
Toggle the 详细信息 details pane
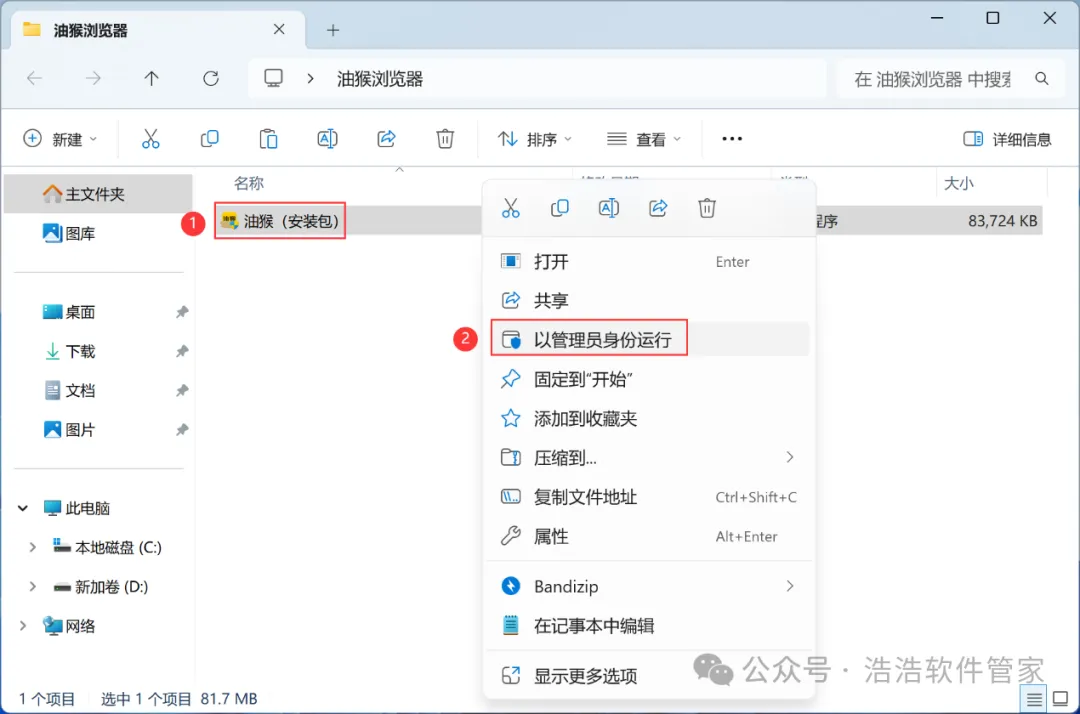[1007, 139]
